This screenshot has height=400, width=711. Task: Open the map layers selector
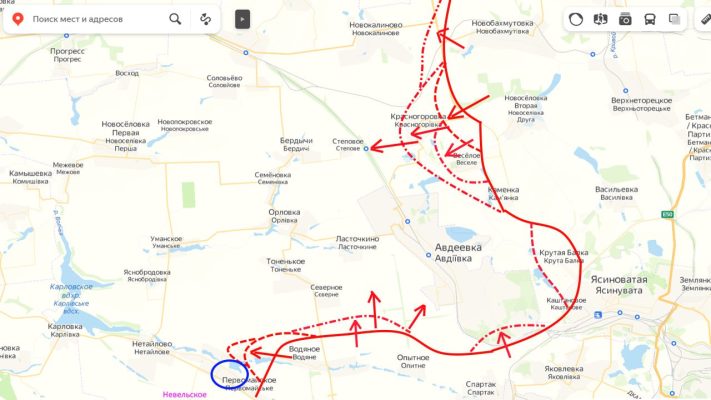674,19
